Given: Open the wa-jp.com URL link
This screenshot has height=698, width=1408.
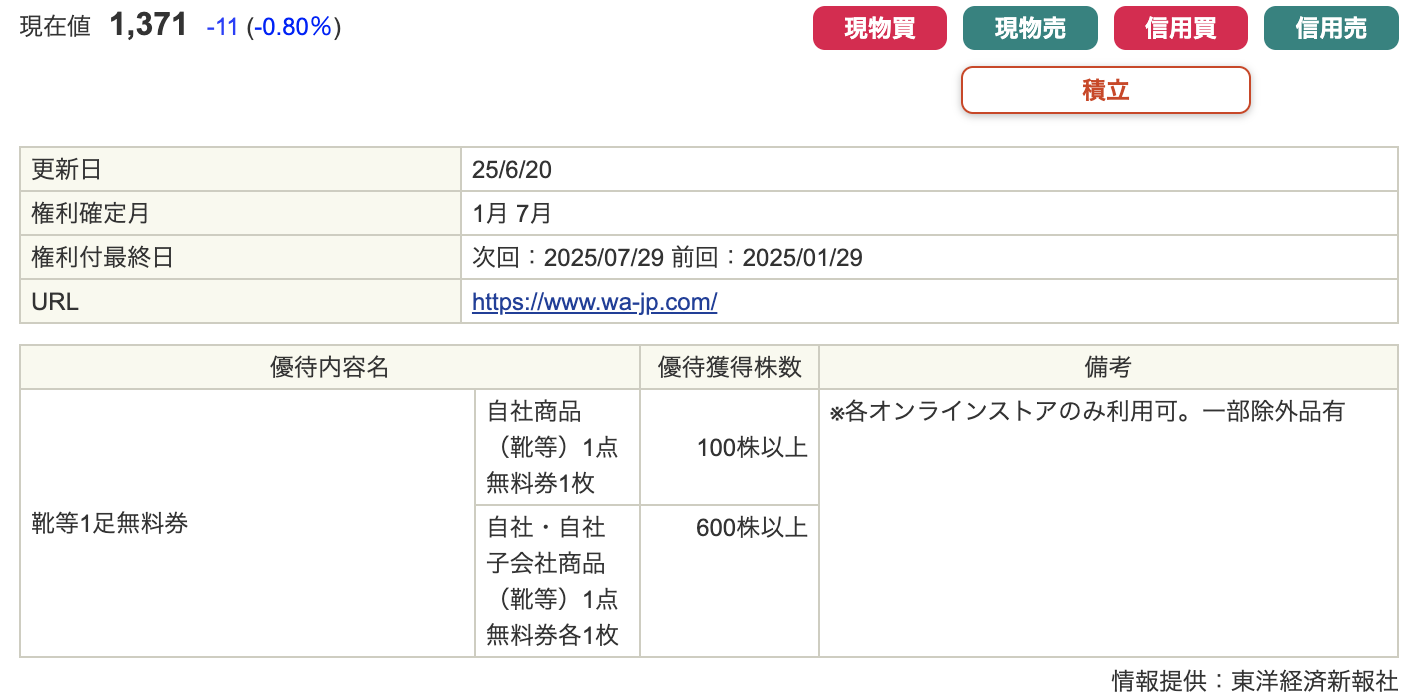Looking at the screenshot, I should tap(594, 302).
